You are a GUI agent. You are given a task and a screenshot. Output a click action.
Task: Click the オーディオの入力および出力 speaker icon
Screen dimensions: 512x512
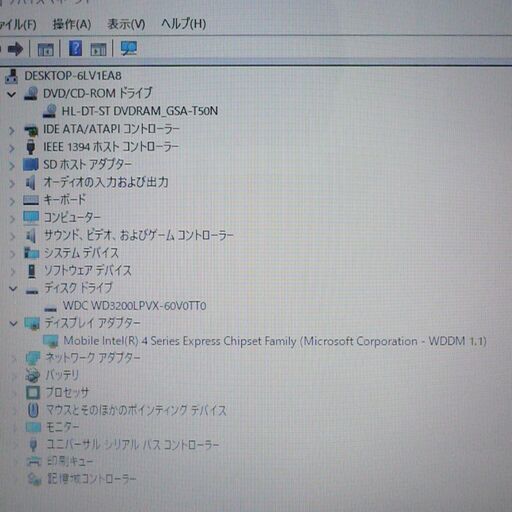pyautogui.click(x=31, y=182)
